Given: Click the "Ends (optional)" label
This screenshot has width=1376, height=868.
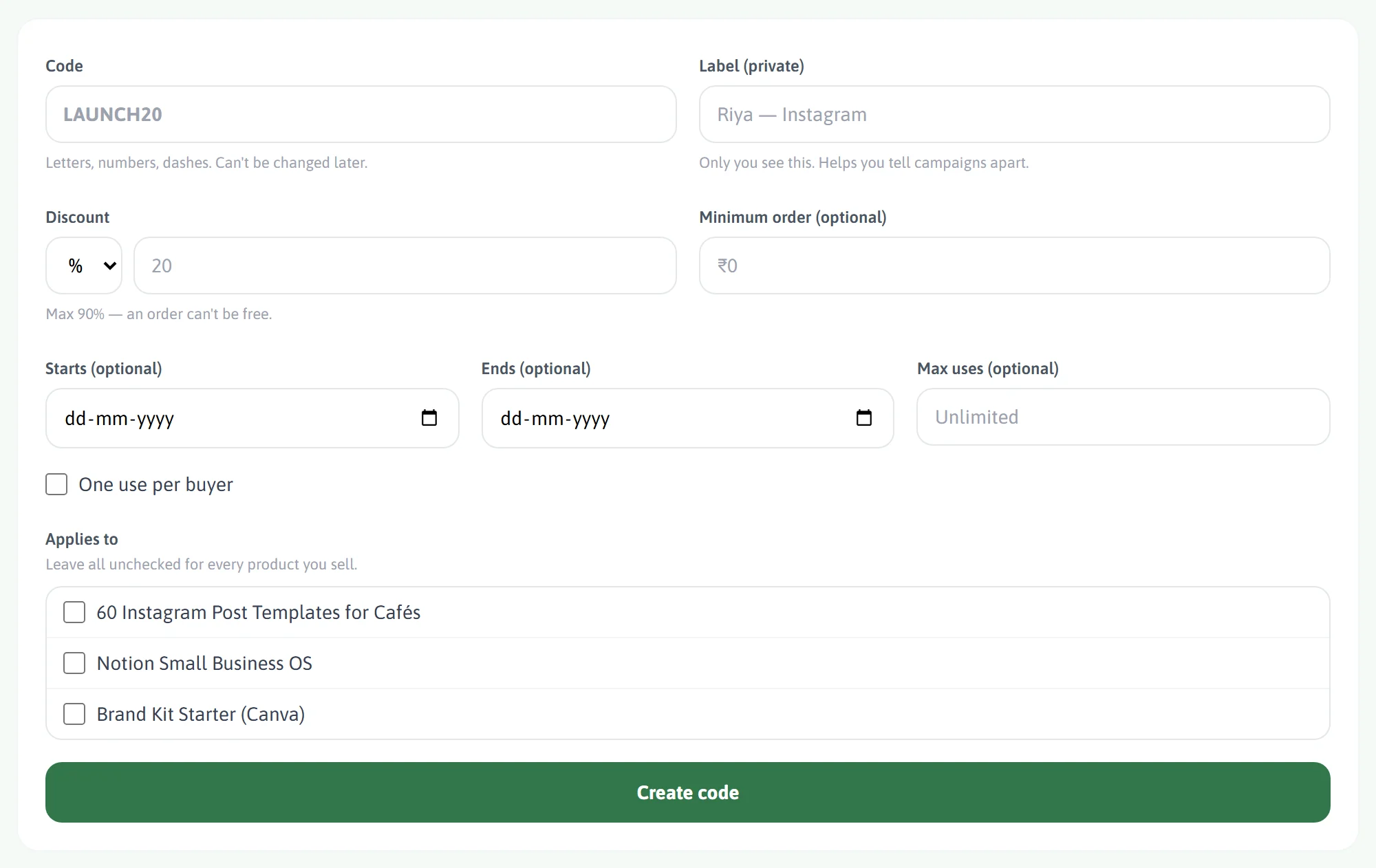Looking at the screenshot, I should (x=536, y=369).
